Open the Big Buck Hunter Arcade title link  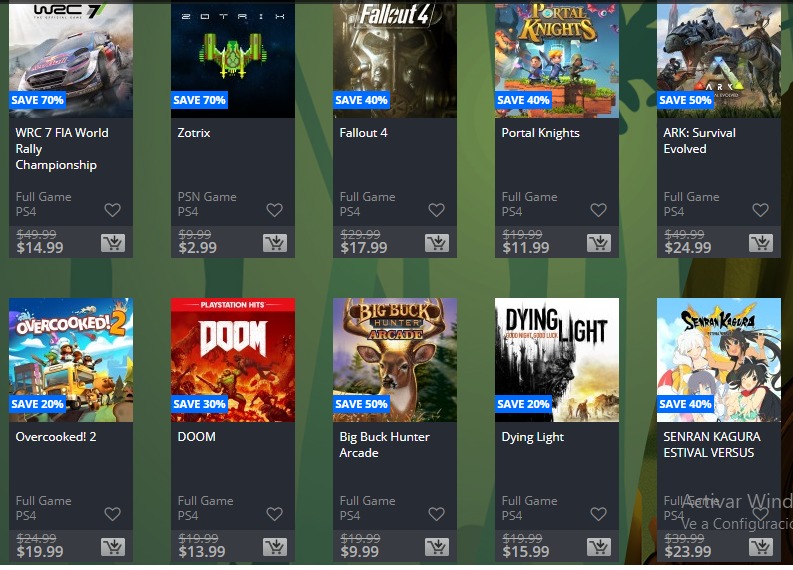384,445
